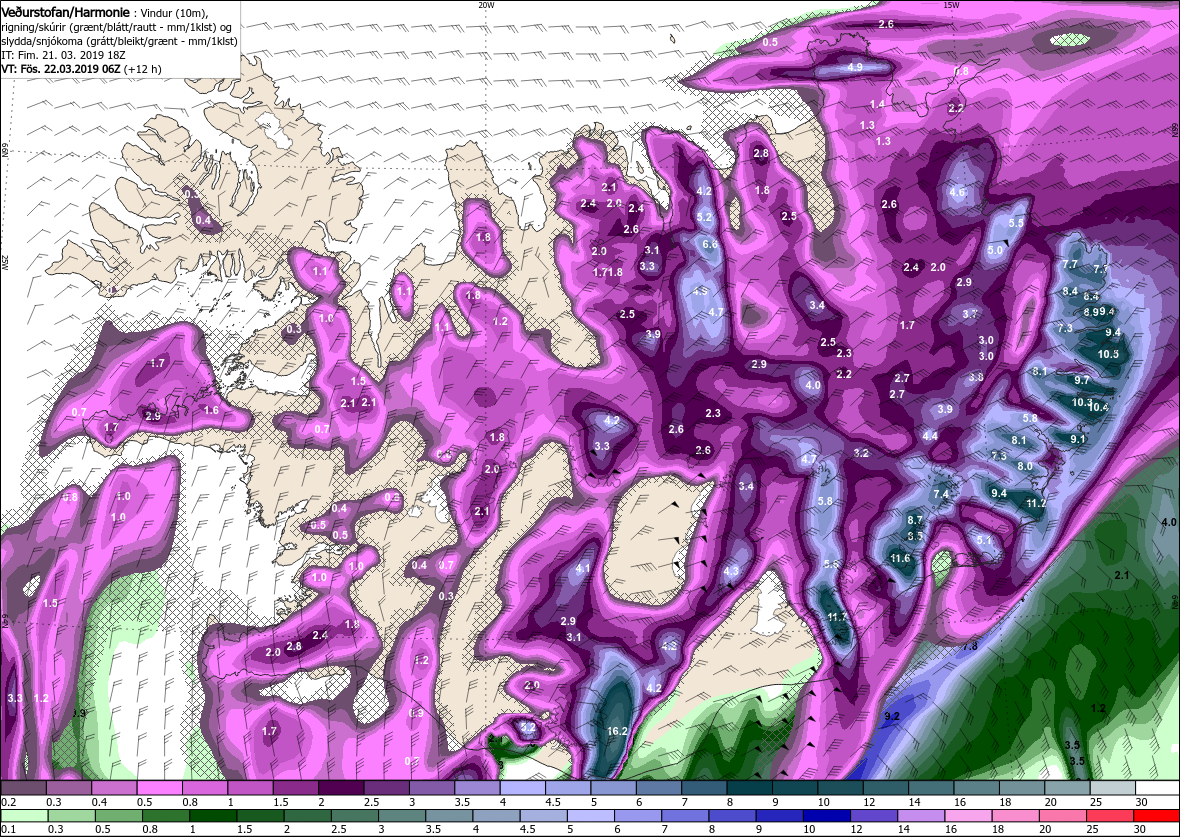Click the 6.6 precipitation value
Viewport: 1180px width, 837px height.
click(x=710, y=244)
